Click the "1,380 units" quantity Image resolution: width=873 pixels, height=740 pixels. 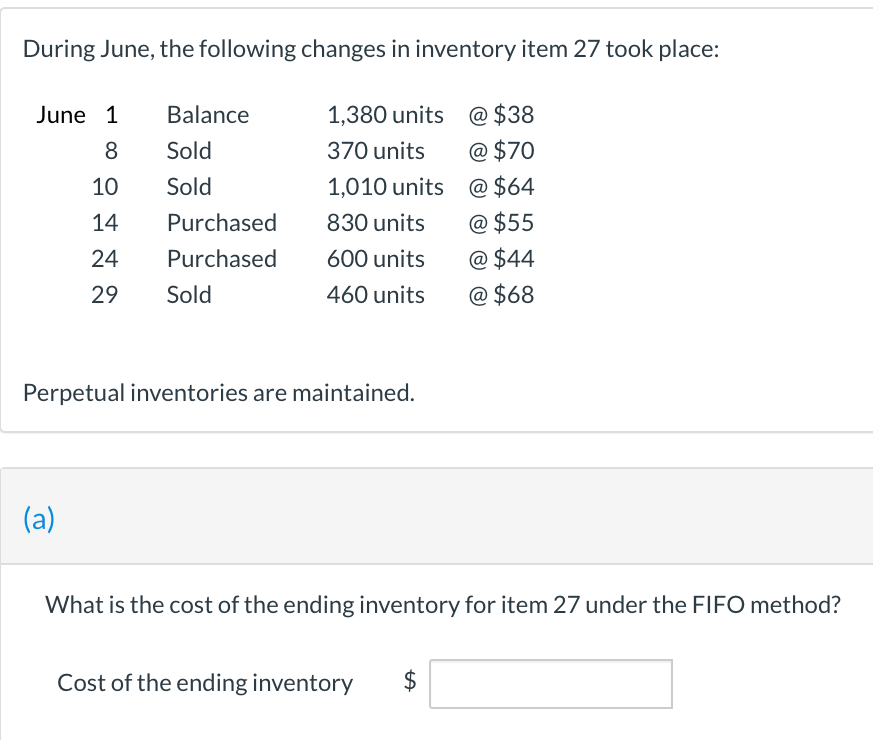(x=385, y=115)
